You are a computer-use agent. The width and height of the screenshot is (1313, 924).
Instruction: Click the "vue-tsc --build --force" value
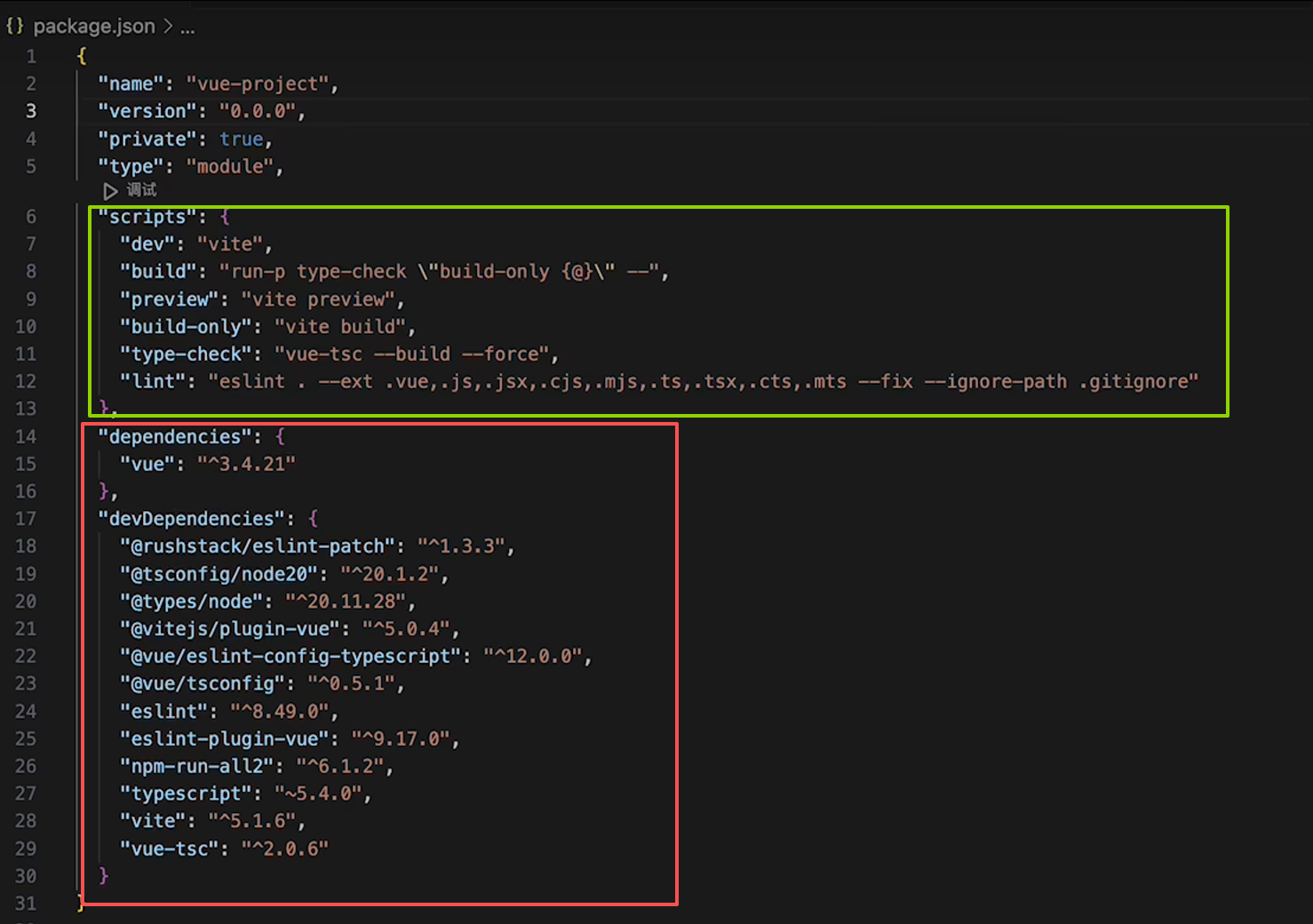pos(411,354)
